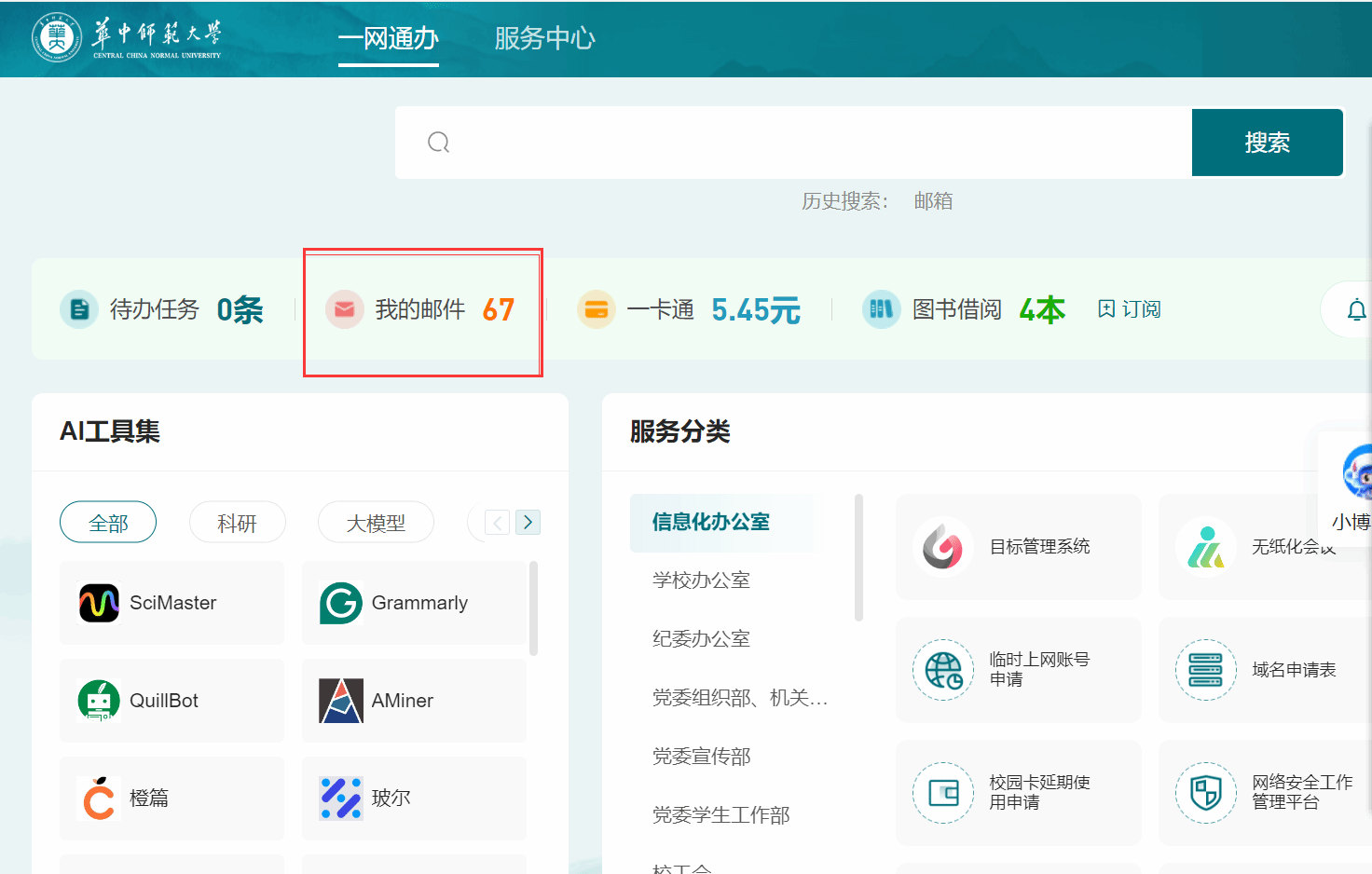Image resolution: width=1372 pixels, height=874 pixels.
Task: Show next AI tool categories arrow
Action: 528,523
